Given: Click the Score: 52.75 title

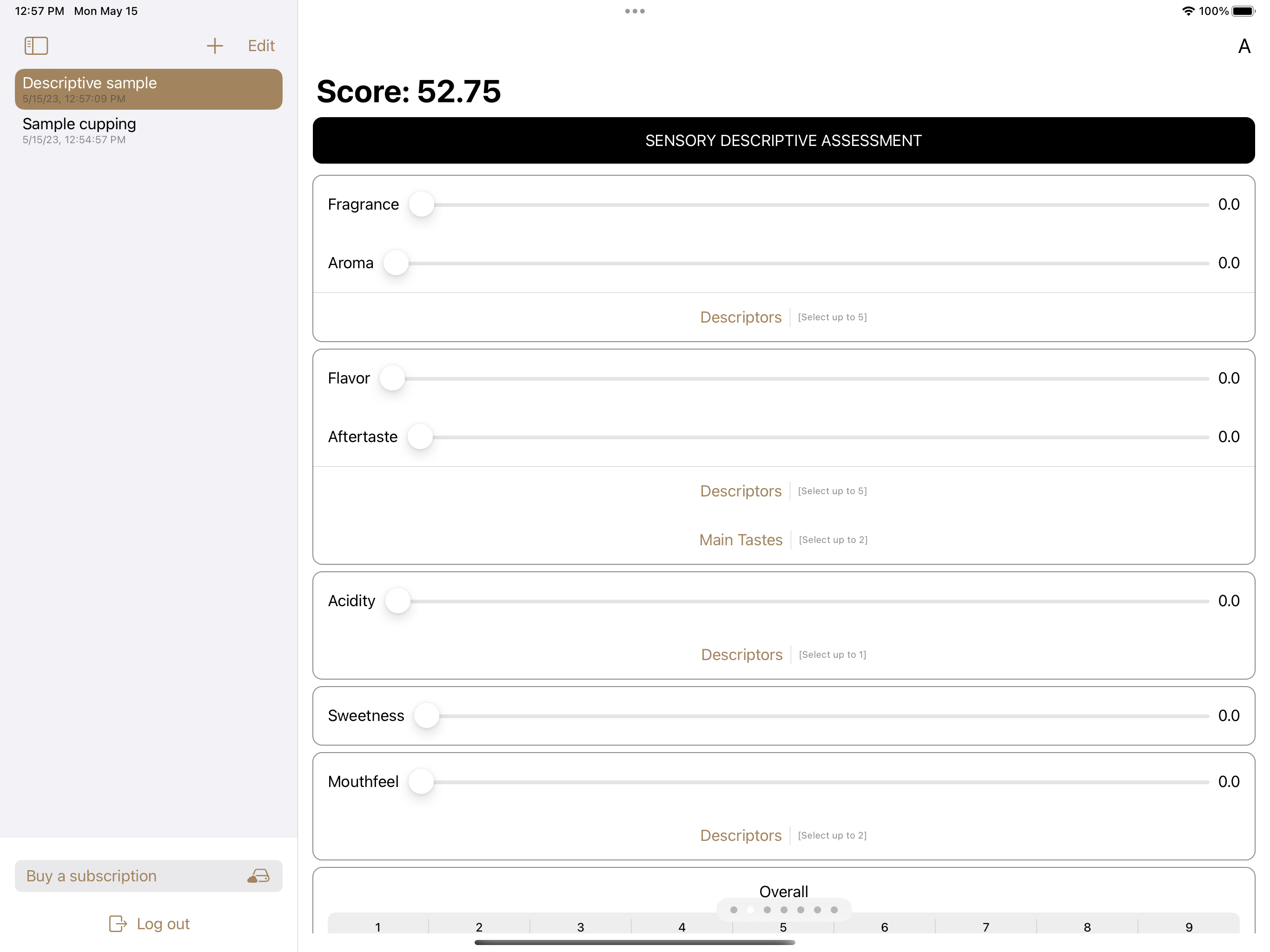Looking at the screenshot, I should tap(408, 91).
